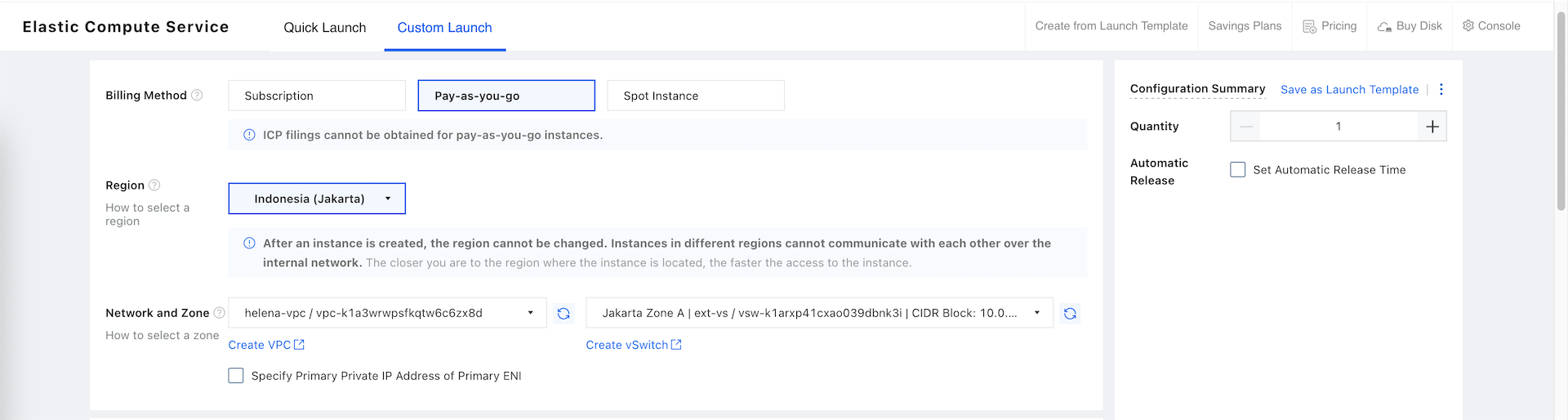Refresh the vSwitch list
1568x420 pixels.
coord(1070,314)
